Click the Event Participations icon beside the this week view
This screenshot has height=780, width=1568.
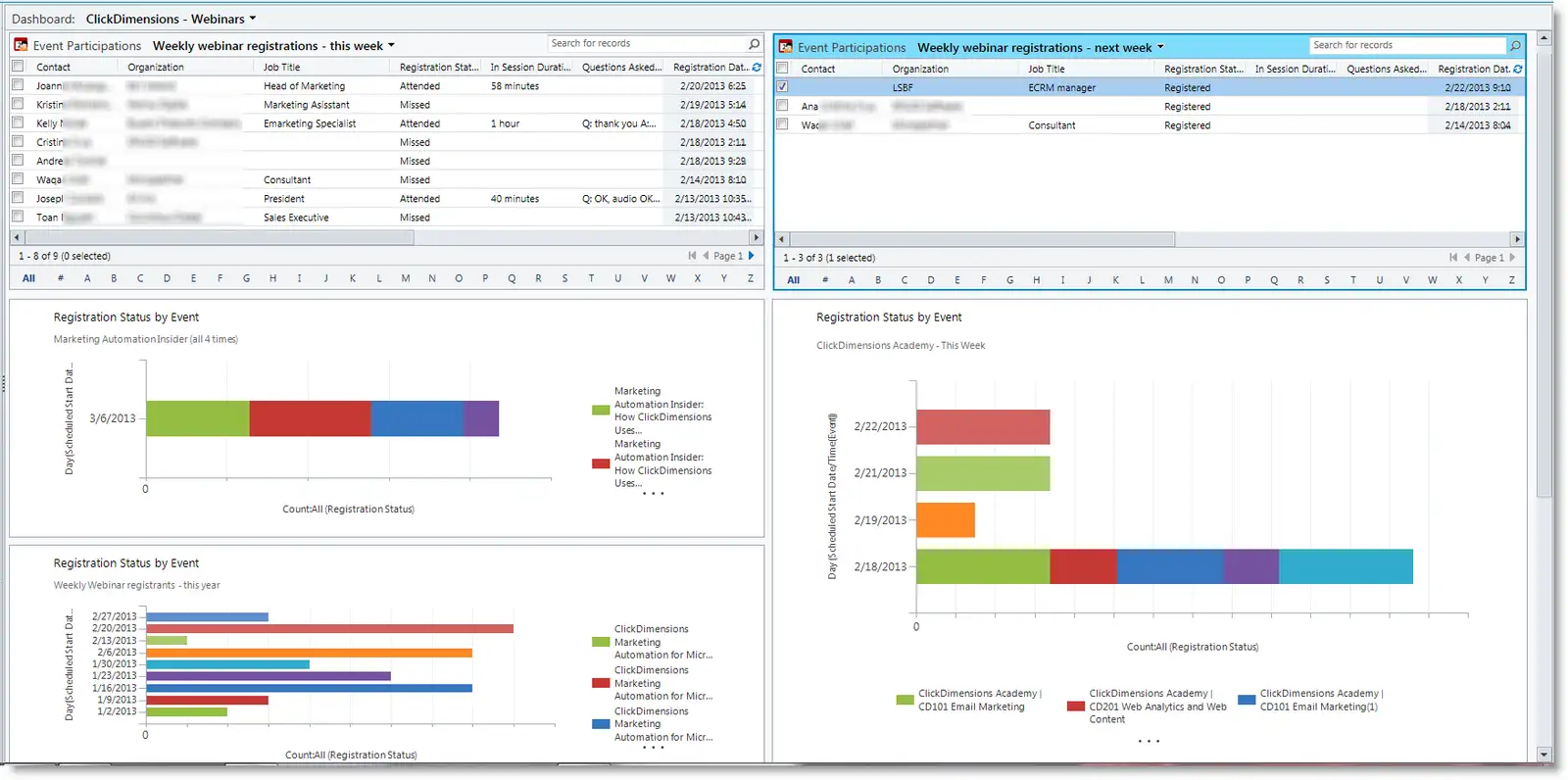[x=21, y=45]
